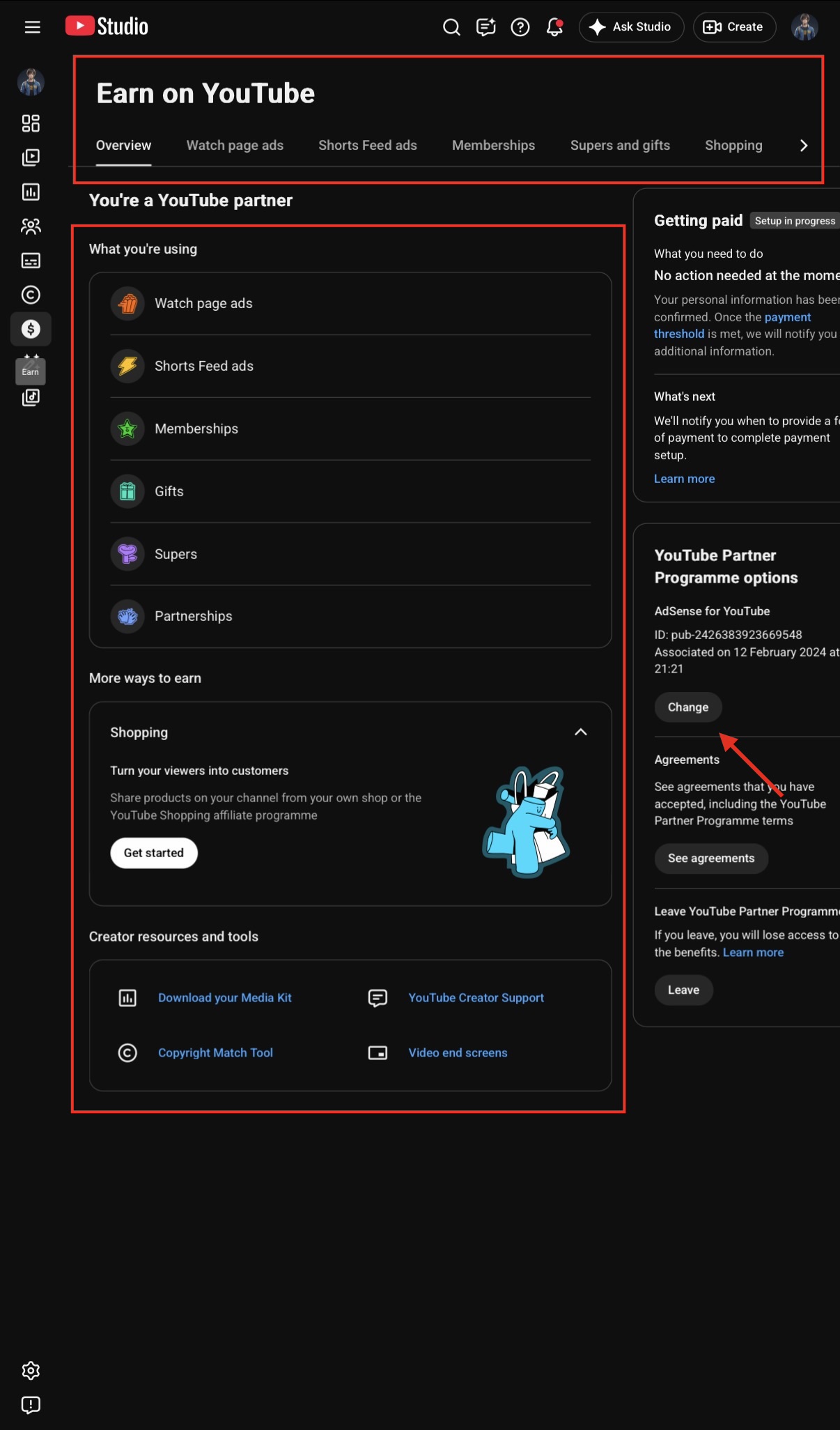840x1430 pixels.
Task: Click channel avatar in left sidebar
Action: [x=31, y=82]
